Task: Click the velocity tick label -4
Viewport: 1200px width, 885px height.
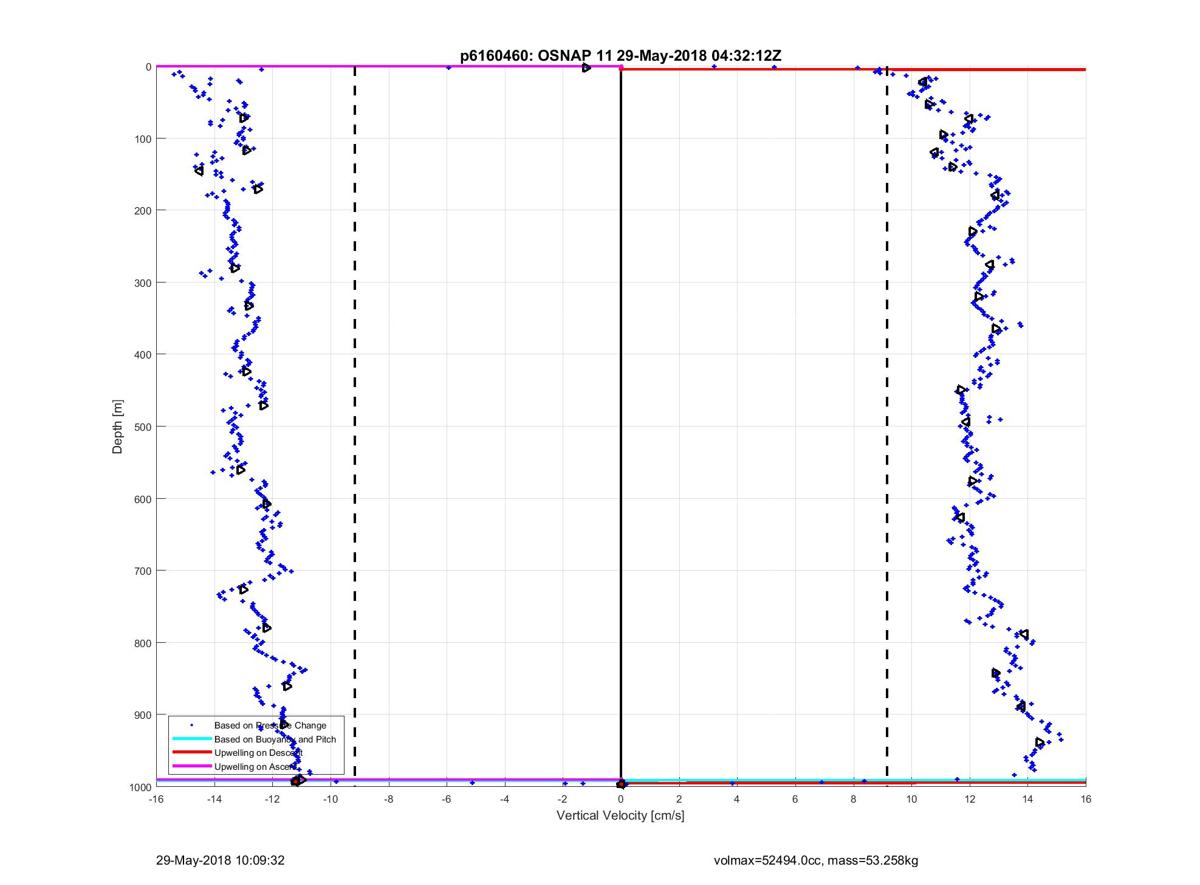Action: 504,799
